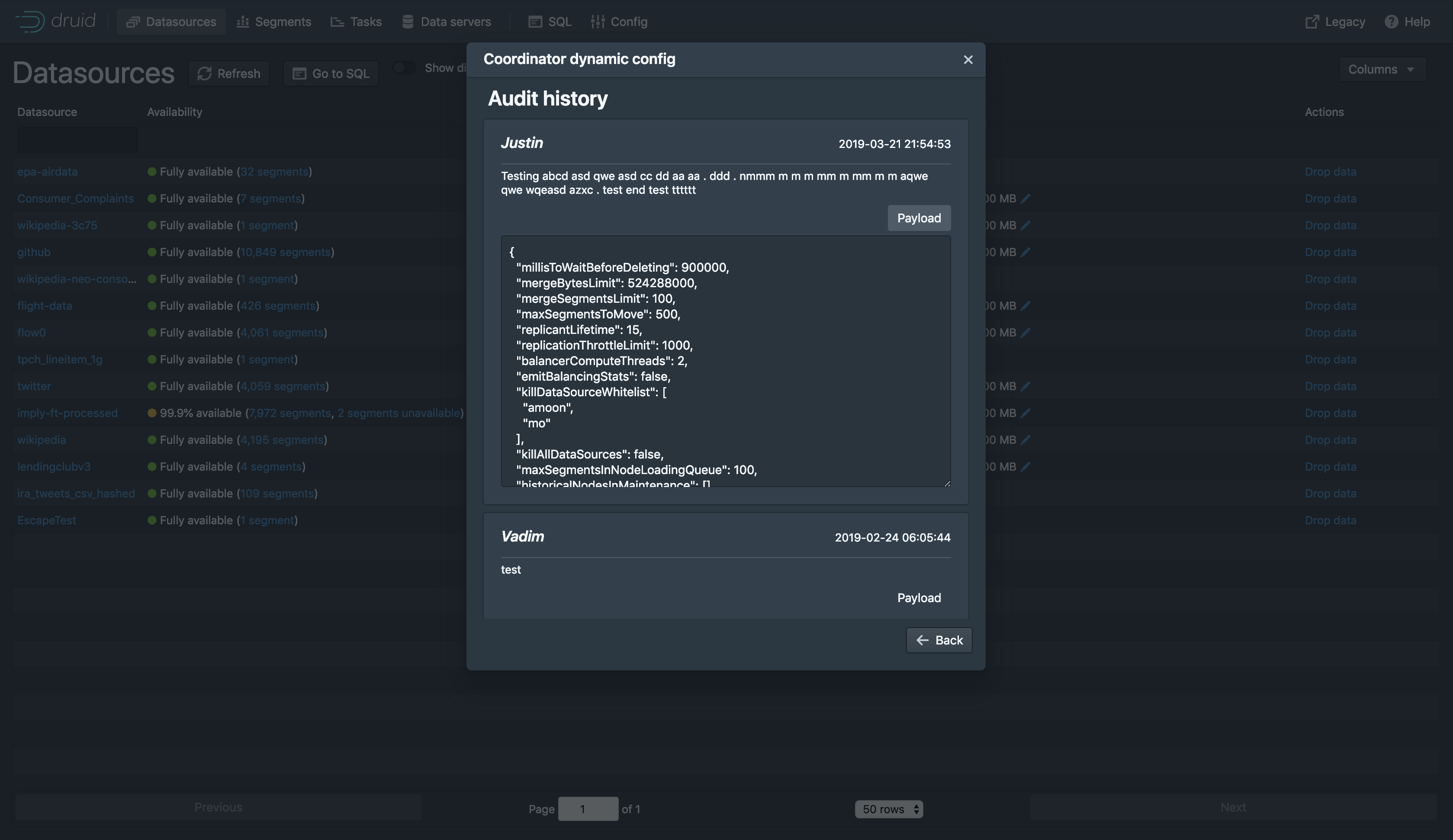Open the Legacy console link

[1335, 22]
